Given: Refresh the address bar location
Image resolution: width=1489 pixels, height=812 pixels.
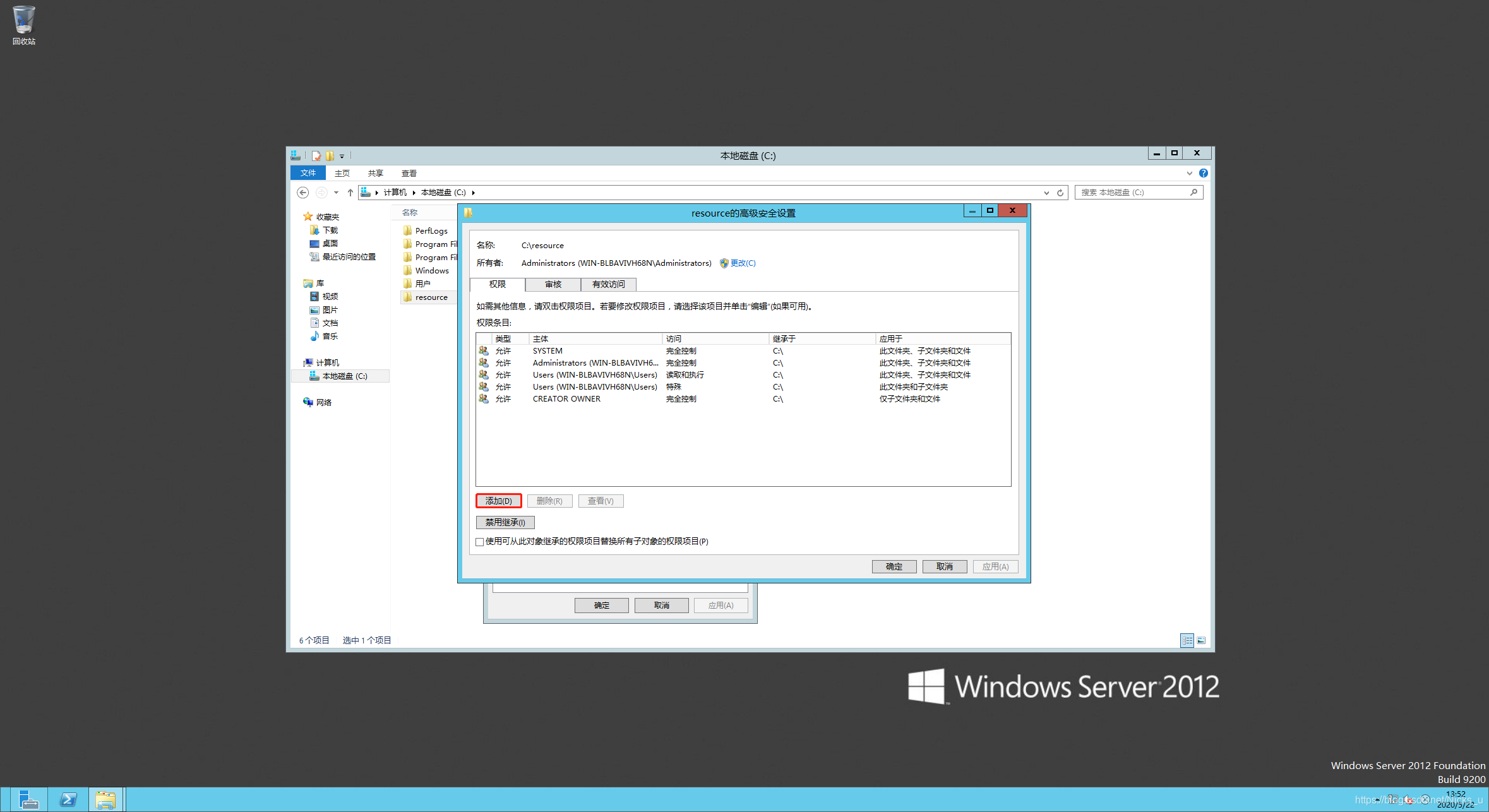Looking at the screenshot, I should [x=1060, y=193].
